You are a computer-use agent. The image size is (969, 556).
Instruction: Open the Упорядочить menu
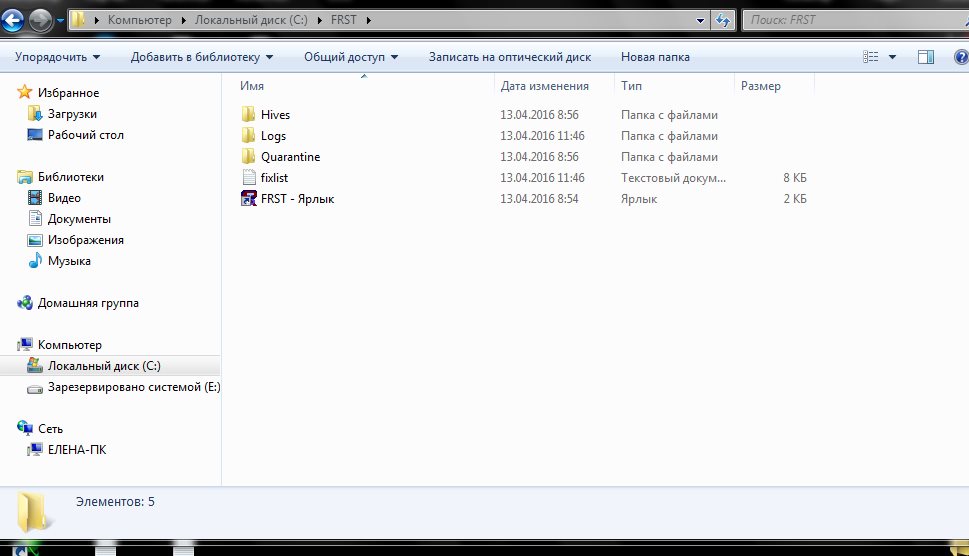click(57, 57)
